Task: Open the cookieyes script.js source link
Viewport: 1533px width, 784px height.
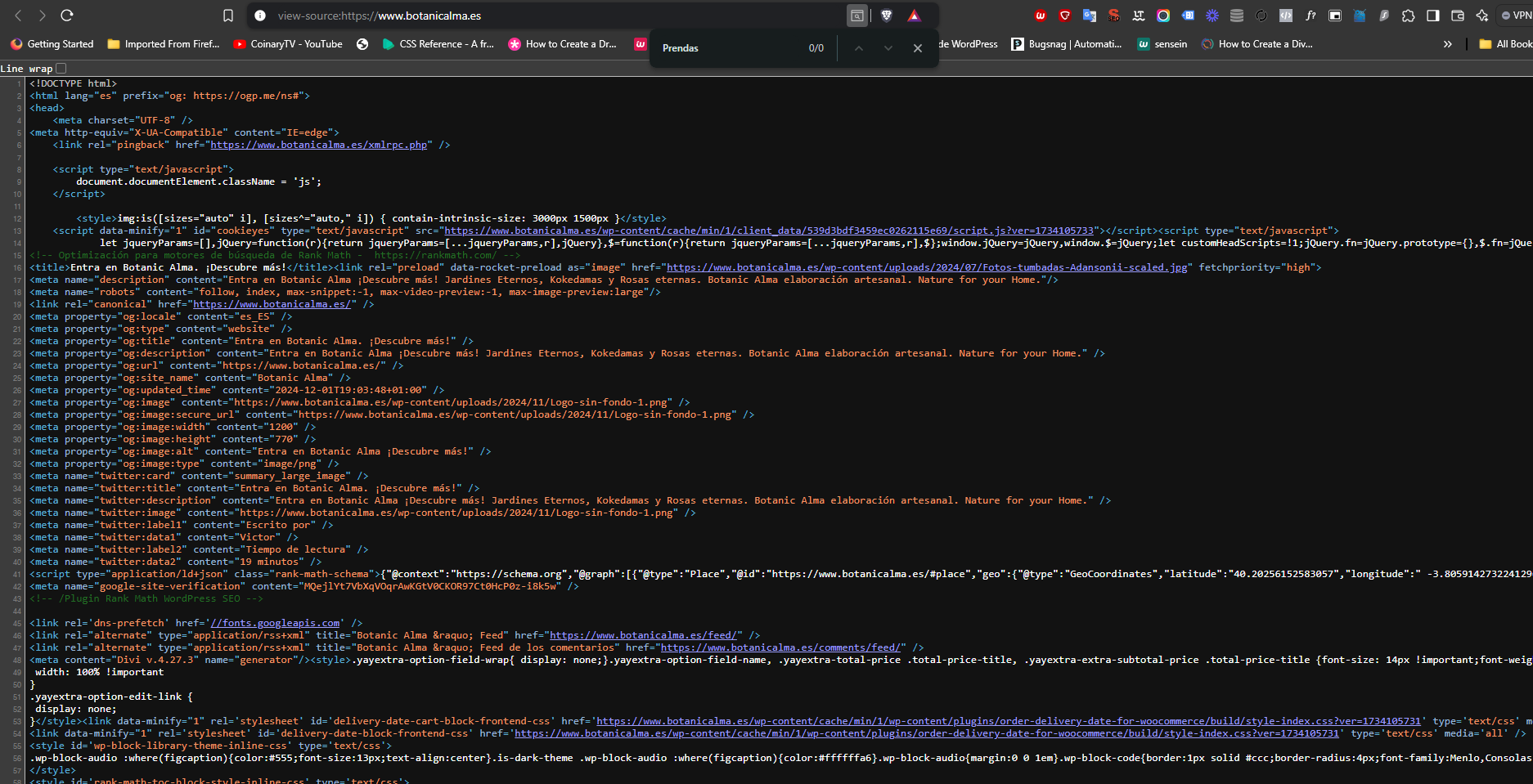Action: [x=769, y=231]
